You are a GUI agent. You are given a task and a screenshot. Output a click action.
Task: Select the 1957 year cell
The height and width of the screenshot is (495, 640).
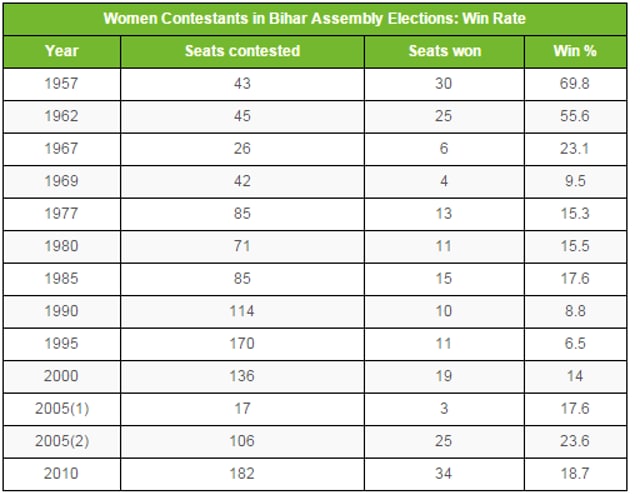[62, 83]
